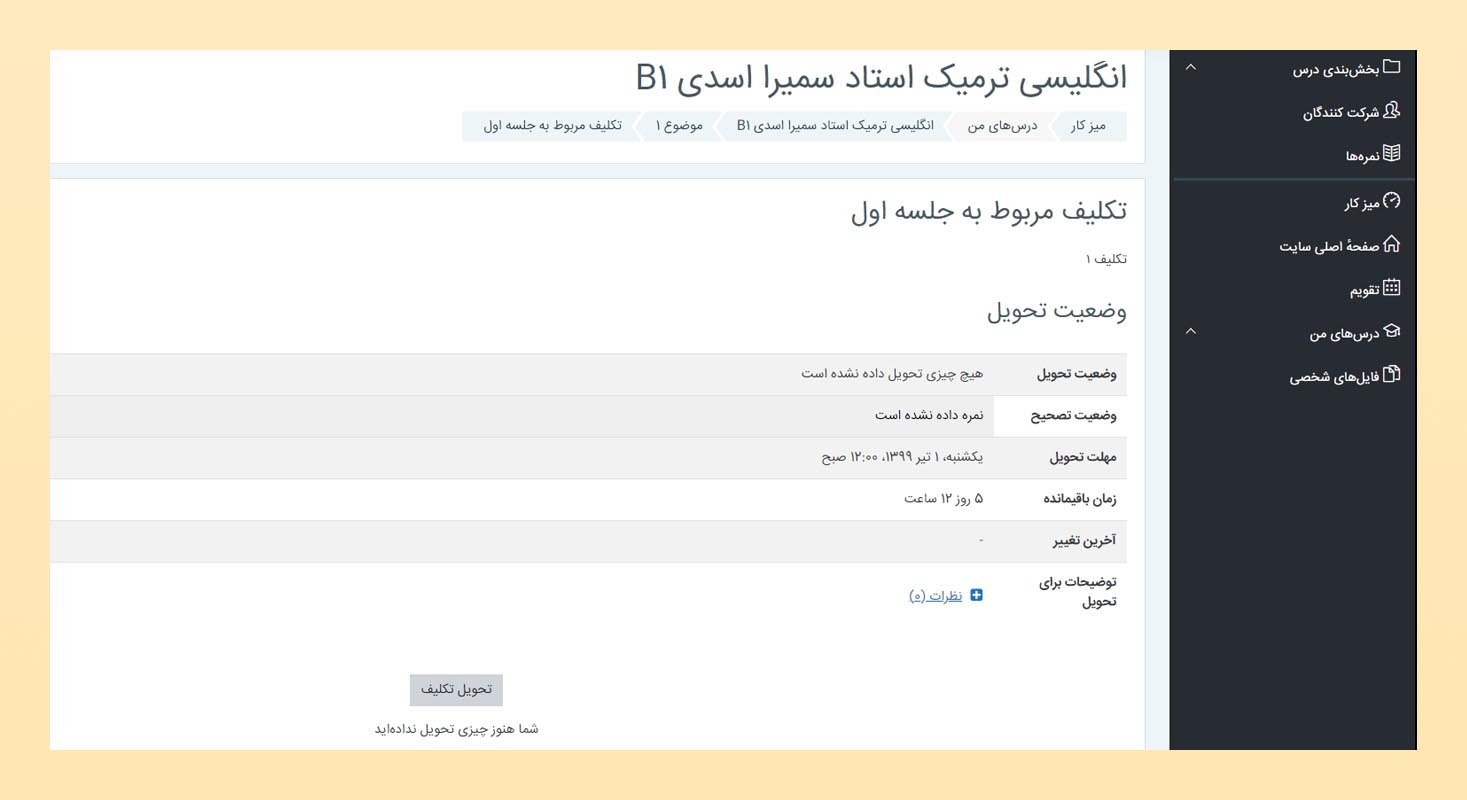Image resolution: width=1467 pixels, height=800 pixels.
Task: Click the مهلت تحویل row label
Action: click(1083, 458)
